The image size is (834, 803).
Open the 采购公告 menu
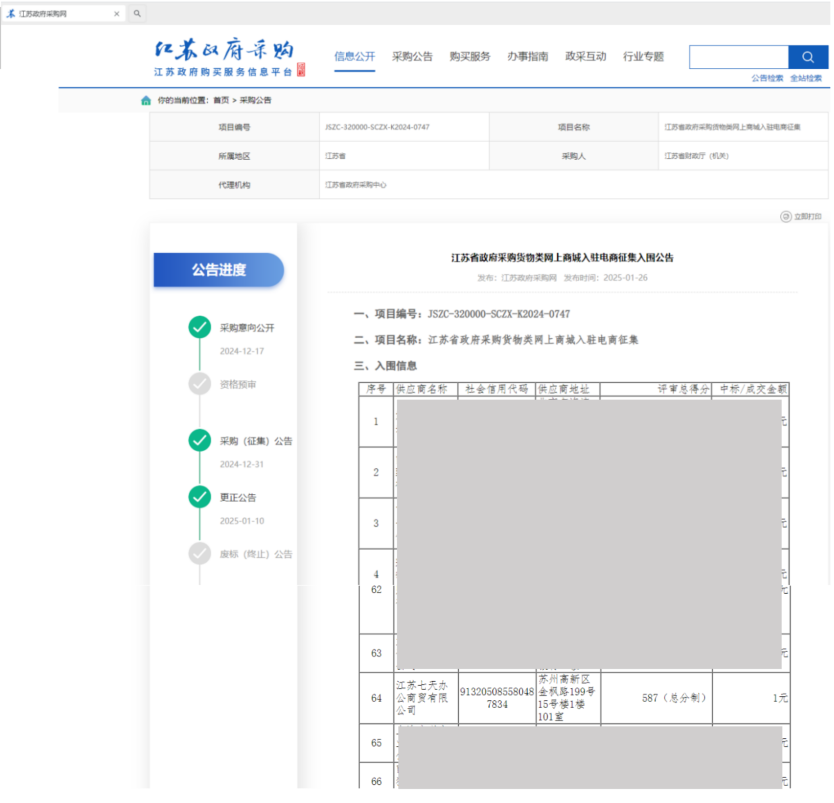pyautogui.click(x=412, y=56)
